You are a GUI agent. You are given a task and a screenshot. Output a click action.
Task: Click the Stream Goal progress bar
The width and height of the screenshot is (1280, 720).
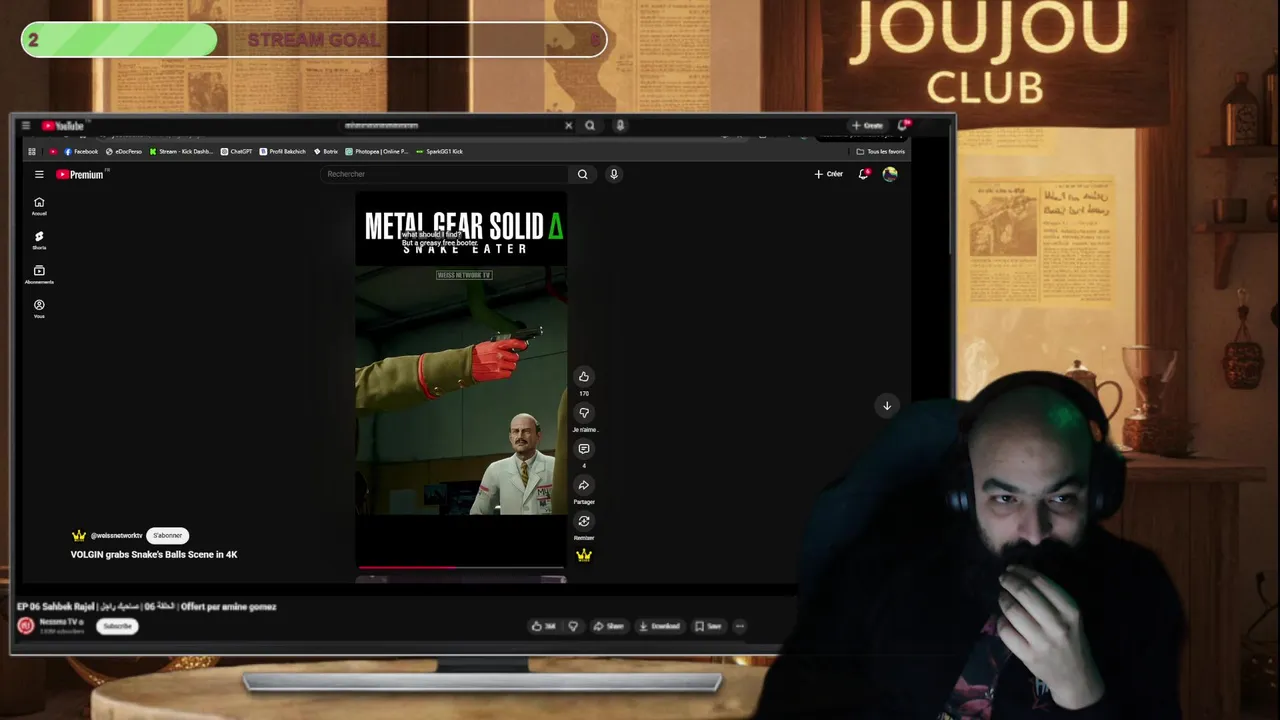click(314, 40)
